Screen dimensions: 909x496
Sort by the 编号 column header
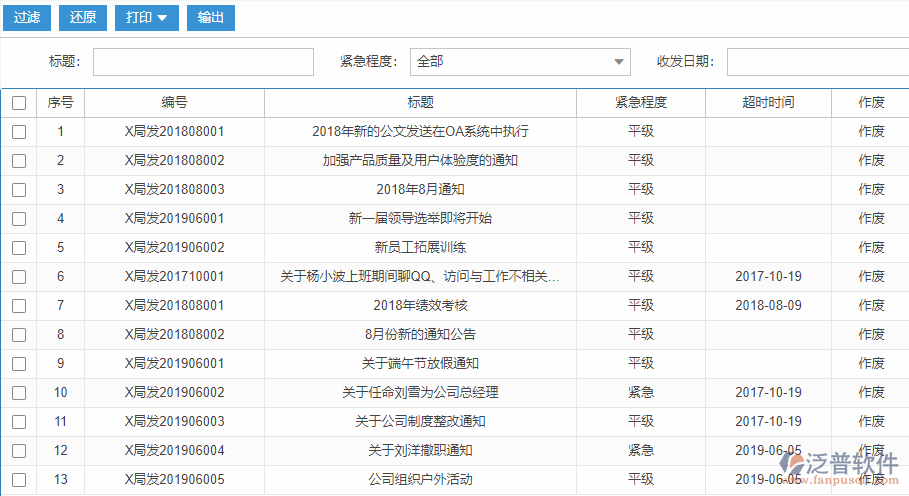click(x=175, y=103)
